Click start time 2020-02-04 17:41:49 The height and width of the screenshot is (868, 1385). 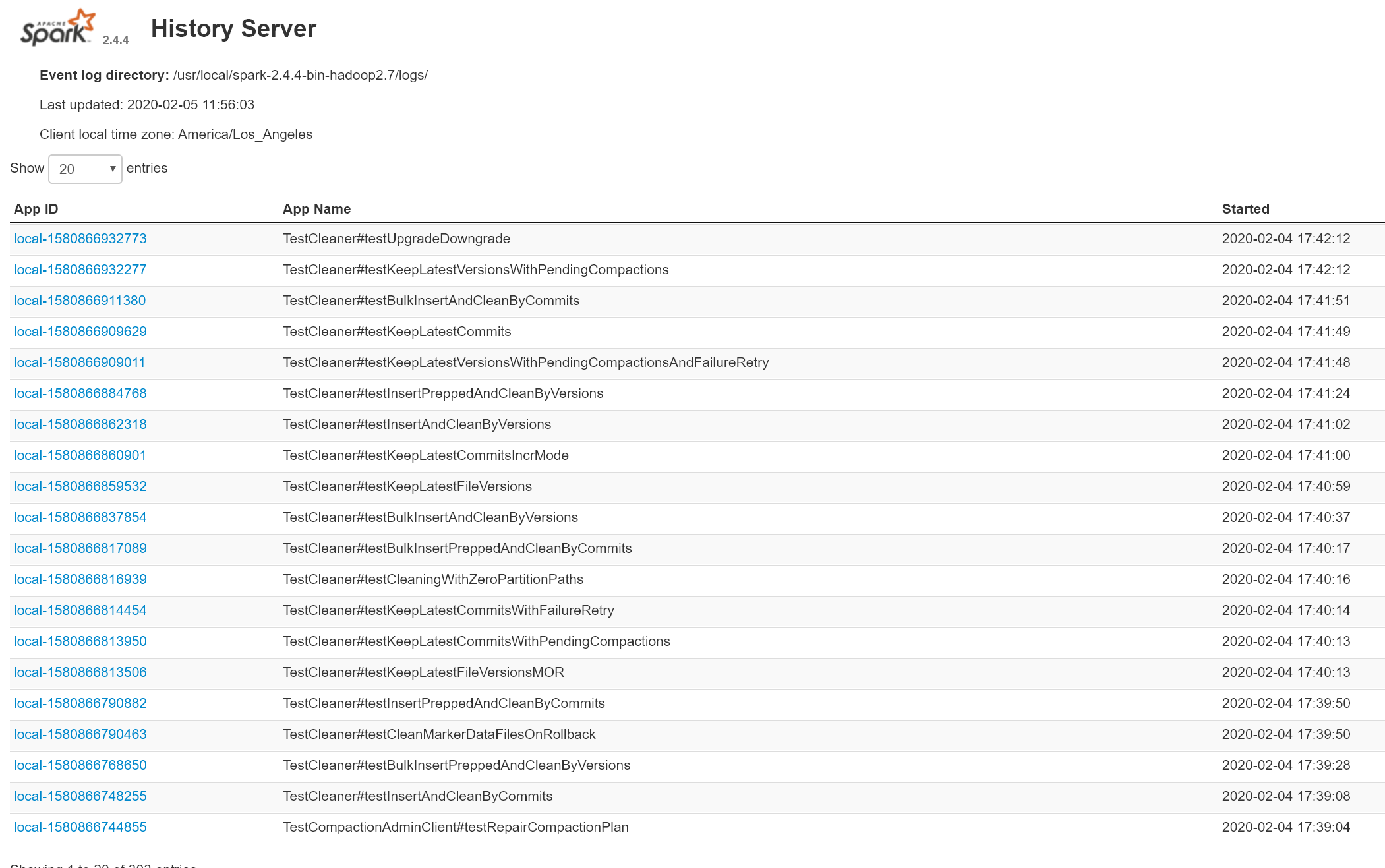[x=1286, y=332]
